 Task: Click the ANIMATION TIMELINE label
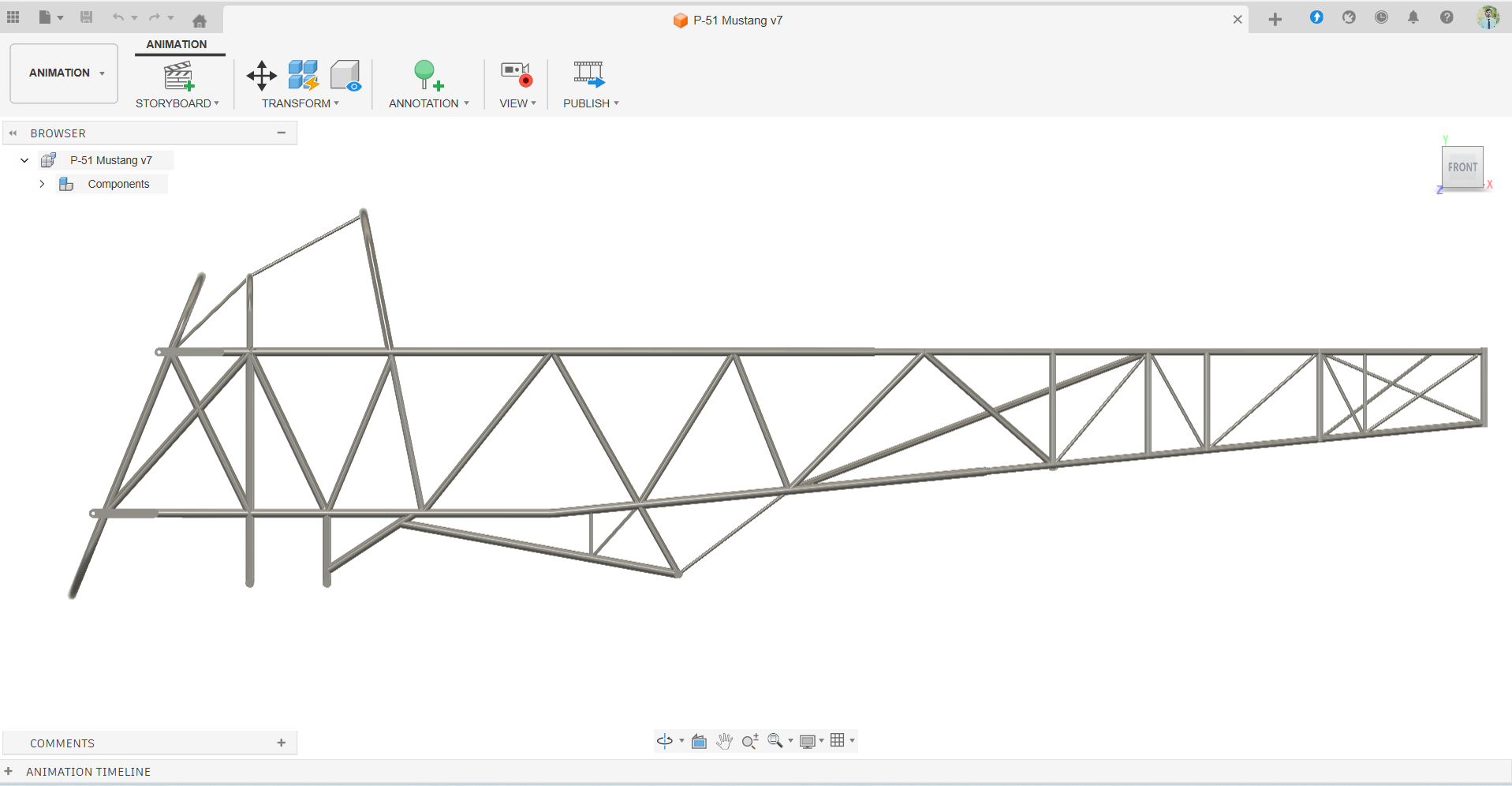(x=88, y=772)
